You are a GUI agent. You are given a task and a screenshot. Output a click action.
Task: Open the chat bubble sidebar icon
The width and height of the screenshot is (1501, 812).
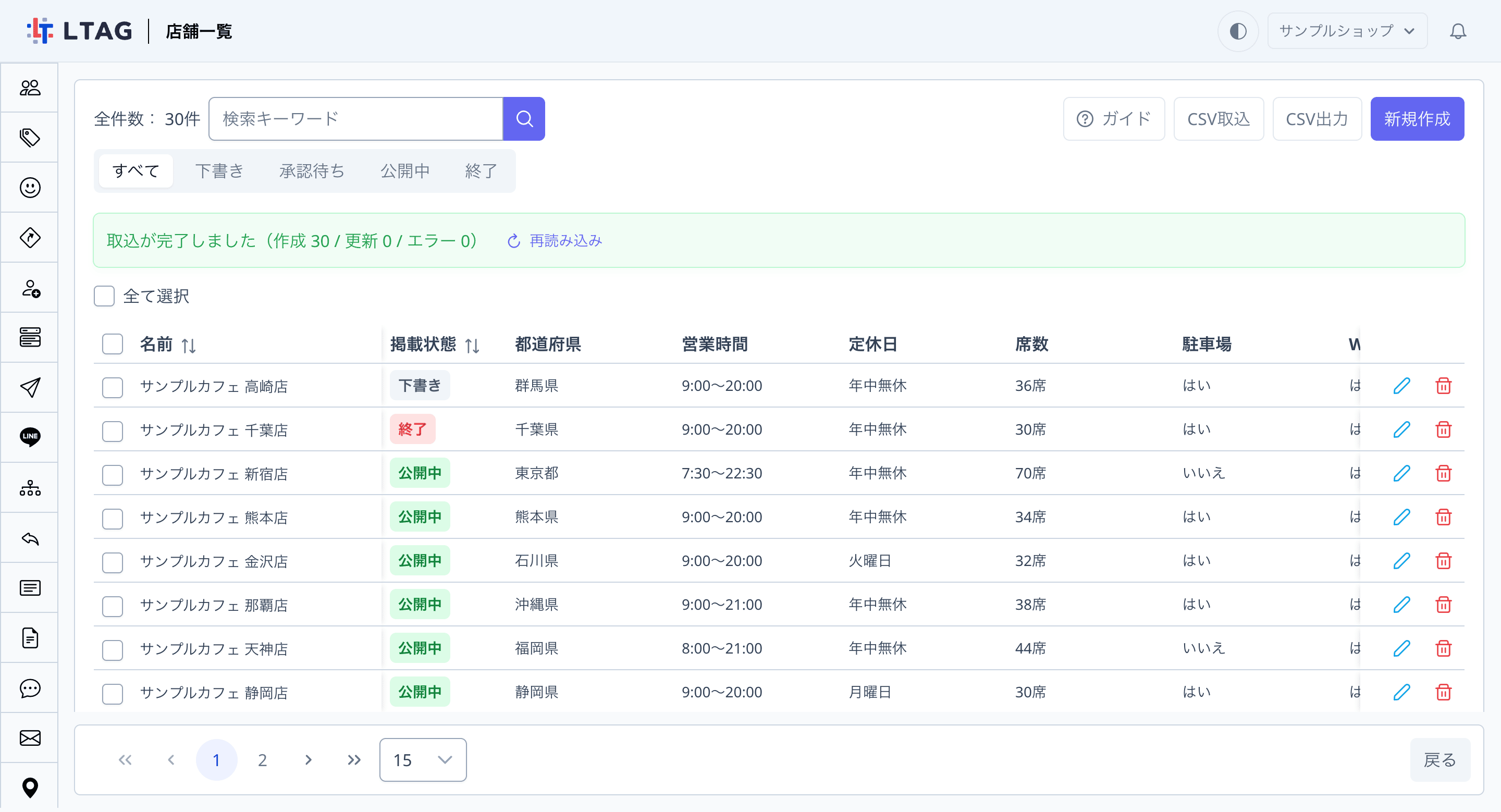click(30, 688)
